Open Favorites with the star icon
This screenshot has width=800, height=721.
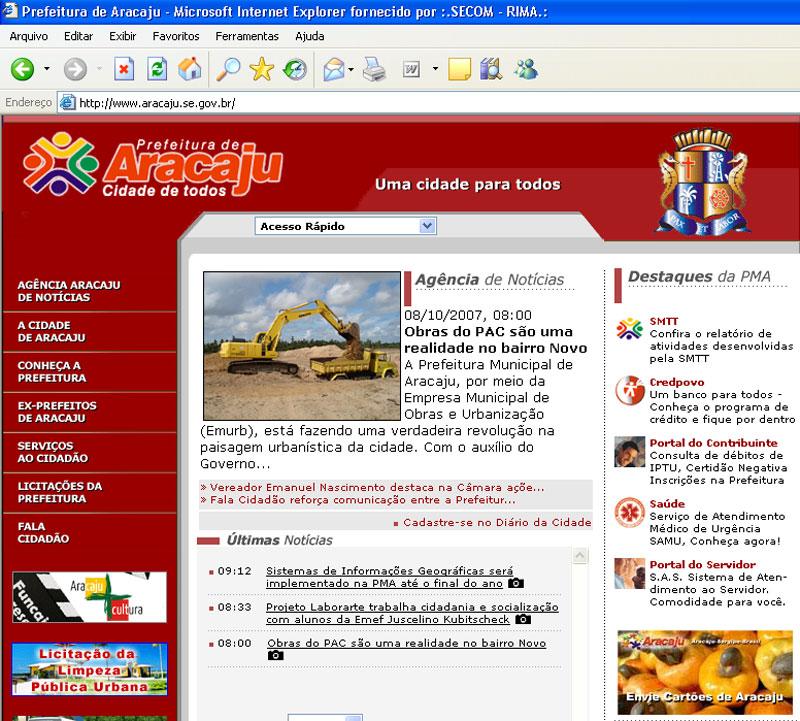(x=261, y=69)
